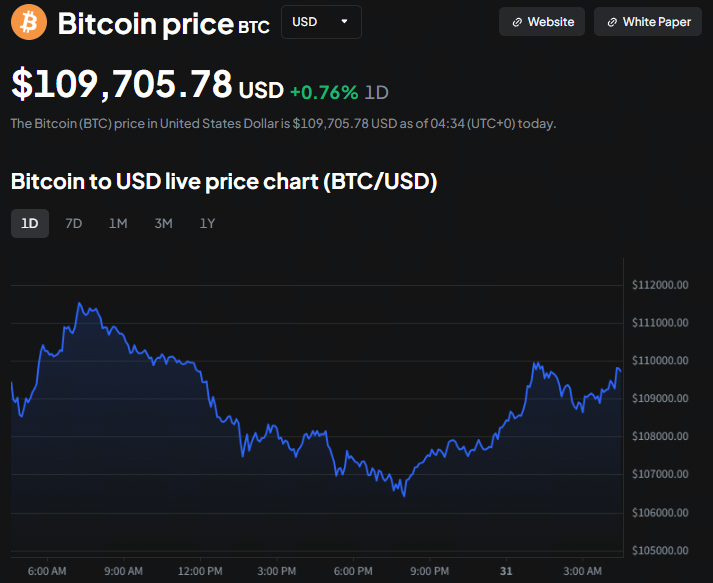Click the $112000.00 y-axis label

[660, 285]
